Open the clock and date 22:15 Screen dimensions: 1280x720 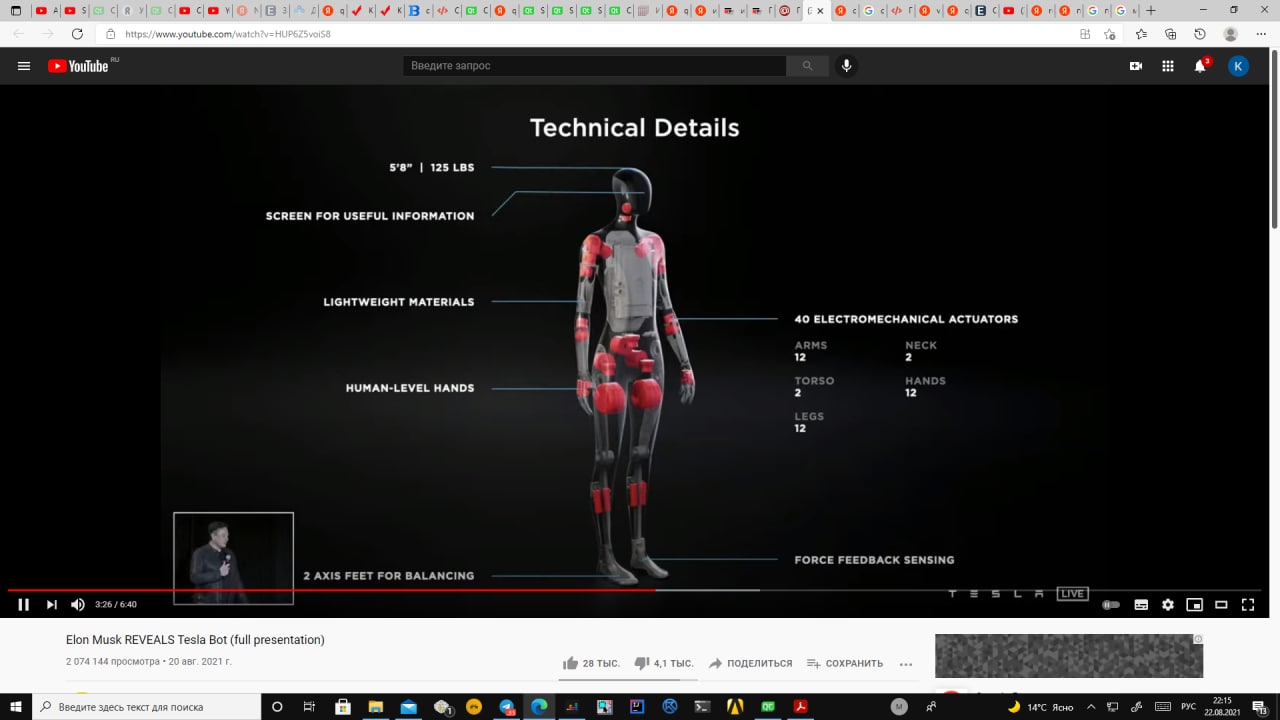pyautogui.click(x=1222, y=707)
